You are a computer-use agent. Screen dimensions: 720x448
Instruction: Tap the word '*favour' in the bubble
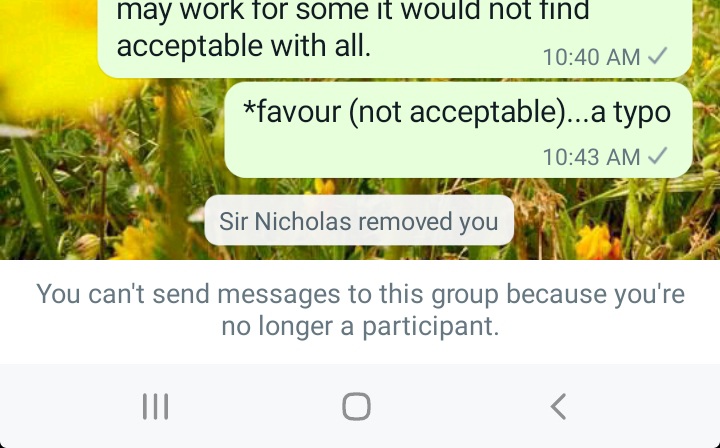pyautogui.click(x=292, y=112)
